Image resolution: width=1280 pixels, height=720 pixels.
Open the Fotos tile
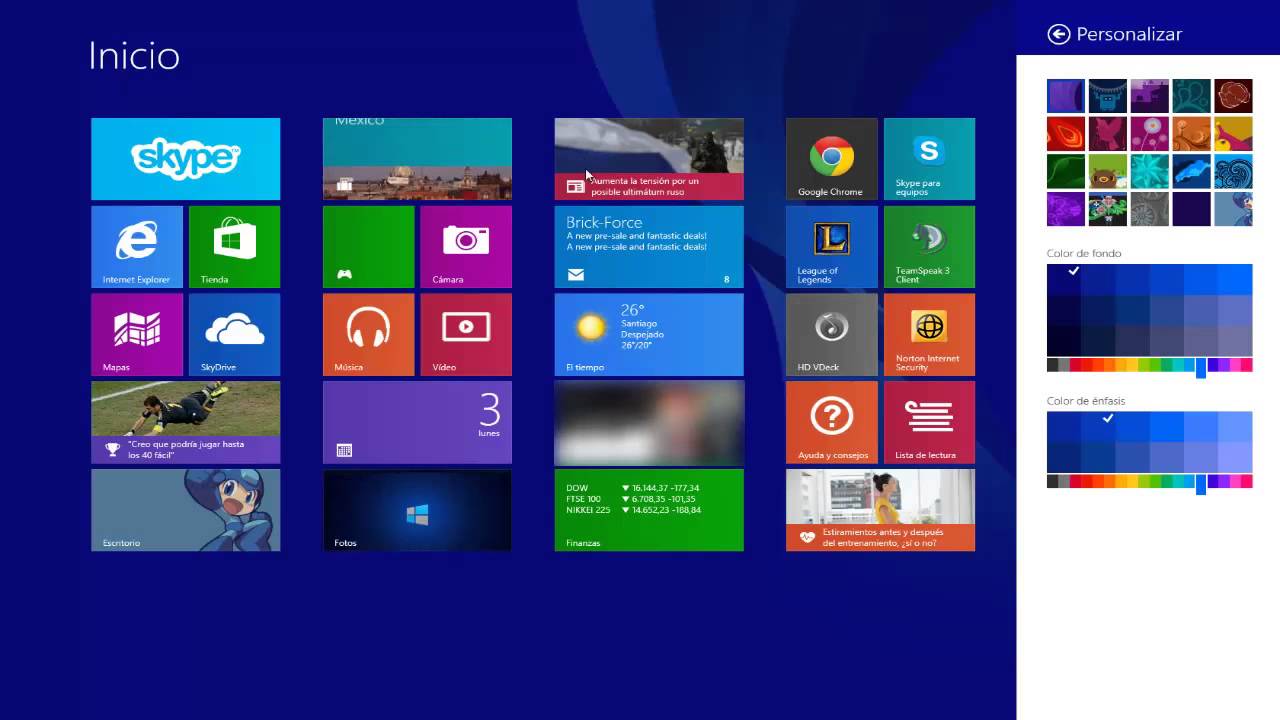click(417, 510)
